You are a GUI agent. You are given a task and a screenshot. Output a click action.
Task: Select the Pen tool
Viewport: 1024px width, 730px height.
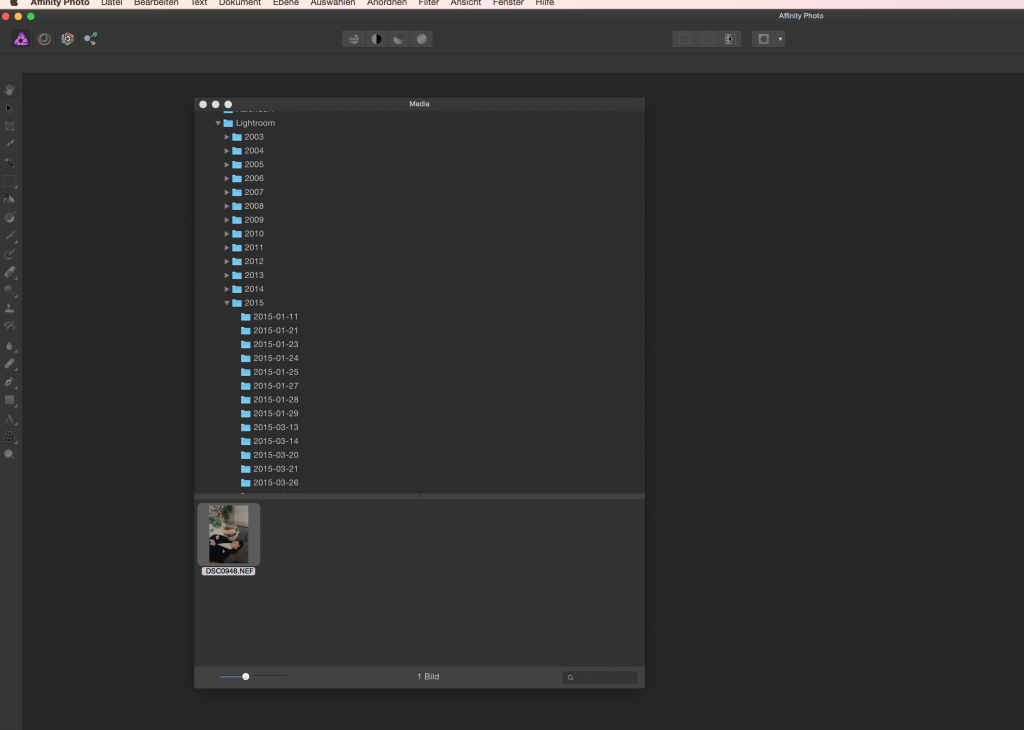click(9, 382)
